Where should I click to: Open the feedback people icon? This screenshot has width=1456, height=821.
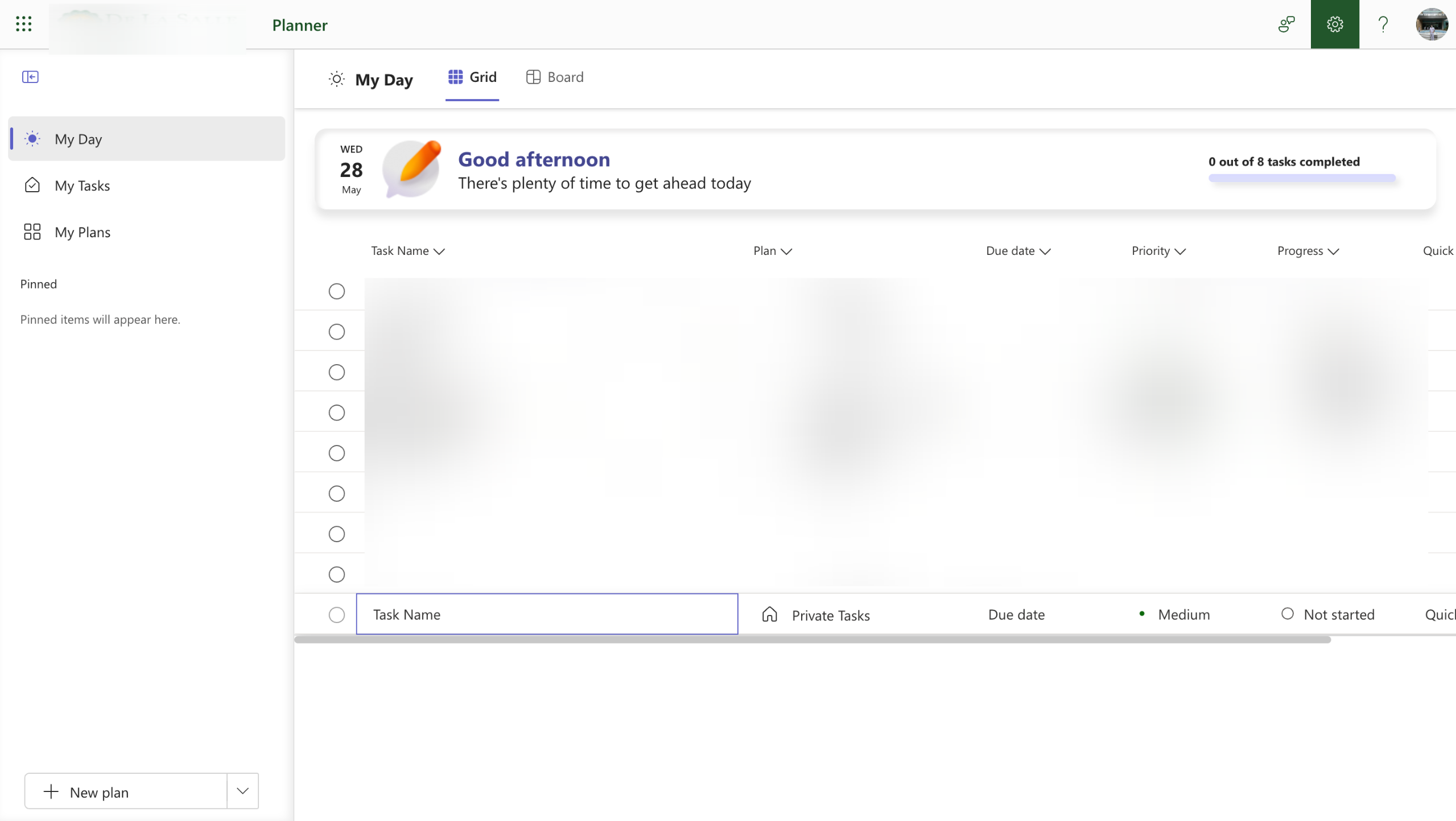[1286, 24]
